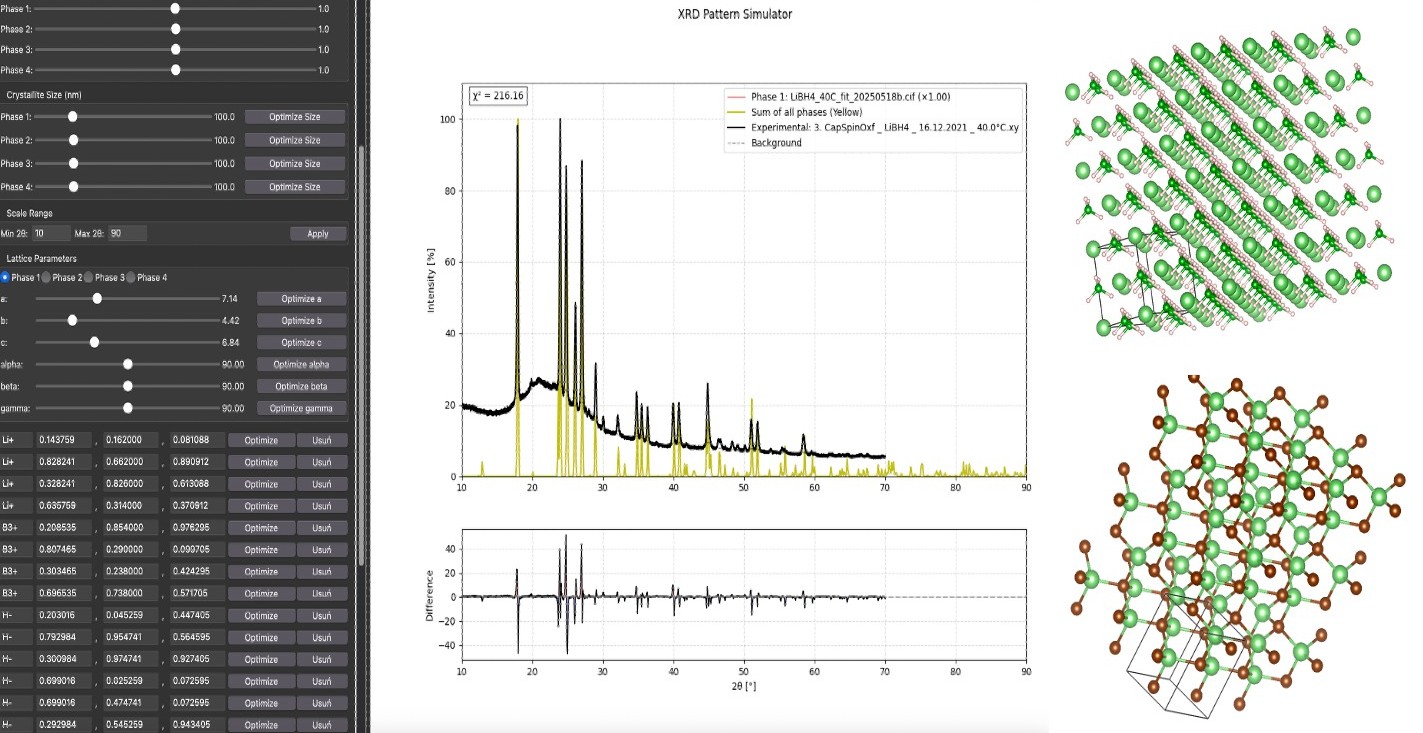Image resolution: width=1423 pixels, height=733 pixels.
Task: Click the Phase 3 slider valued 1.0
Action: click(x=175, y=49)
